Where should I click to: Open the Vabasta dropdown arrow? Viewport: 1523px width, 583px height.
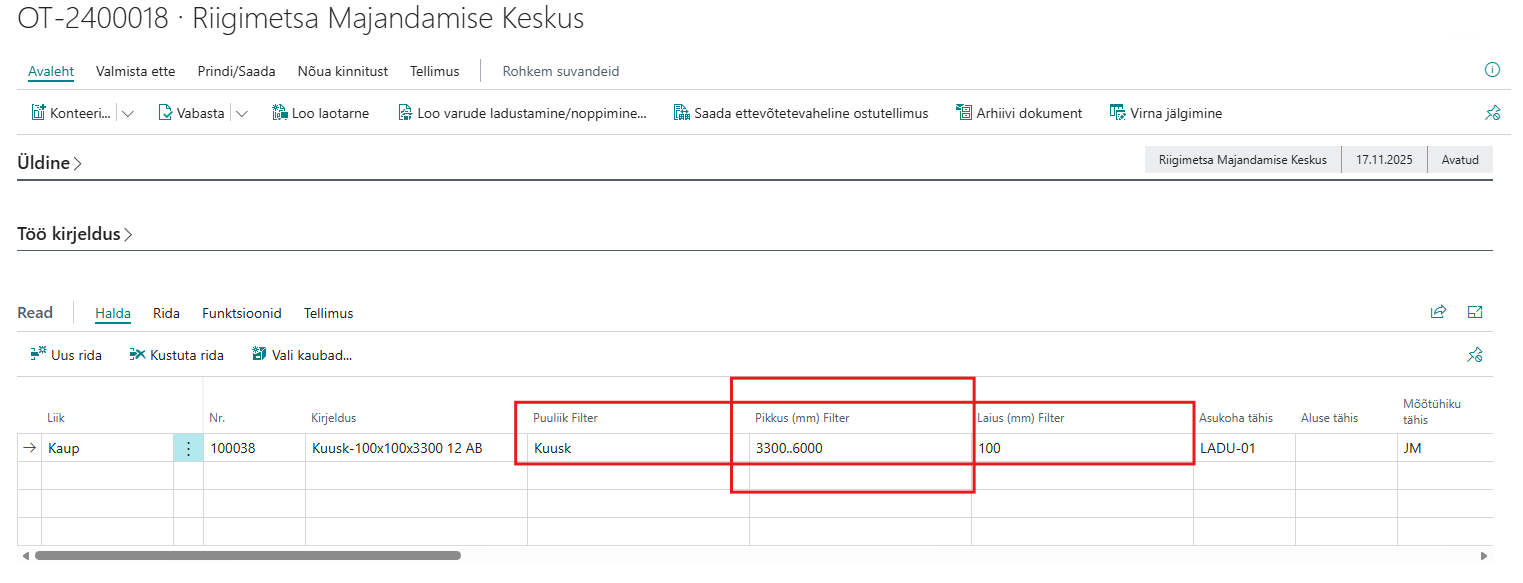[242, 114]
